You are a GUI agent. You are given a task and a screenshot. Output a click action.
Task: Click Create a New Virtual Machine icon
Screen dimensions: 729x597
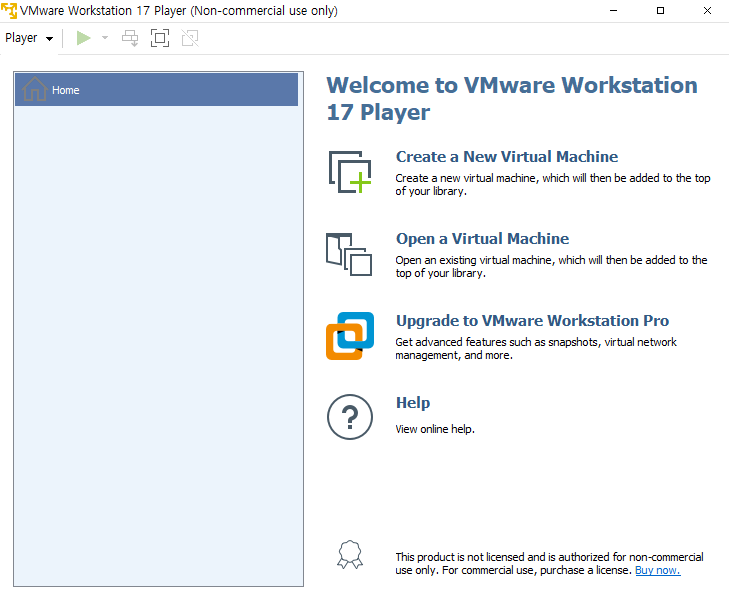coord(350,172)
